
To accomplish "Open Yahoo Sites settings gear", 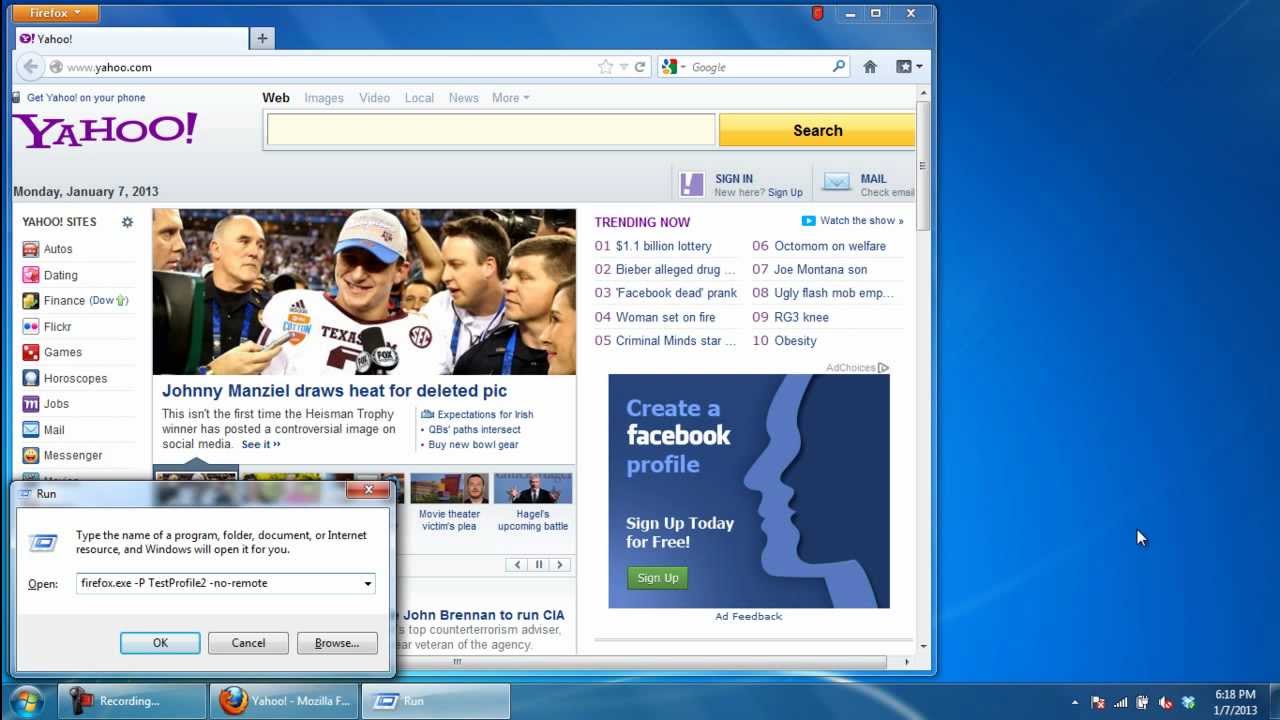I will [x=127, y=222].
